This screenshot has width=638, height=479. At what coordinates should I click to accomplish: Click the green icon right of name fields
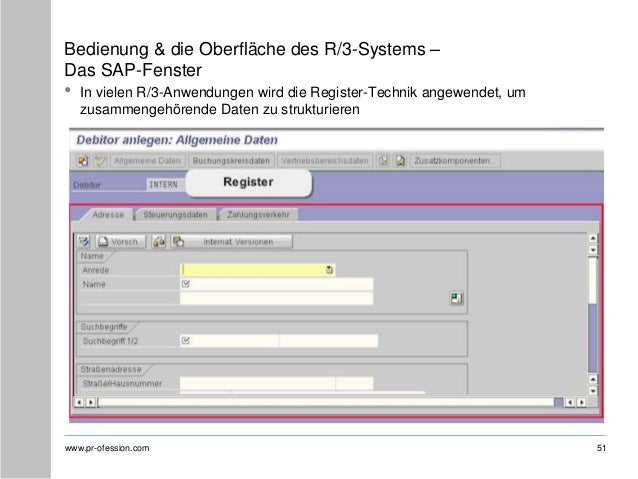tap(456, 298)
